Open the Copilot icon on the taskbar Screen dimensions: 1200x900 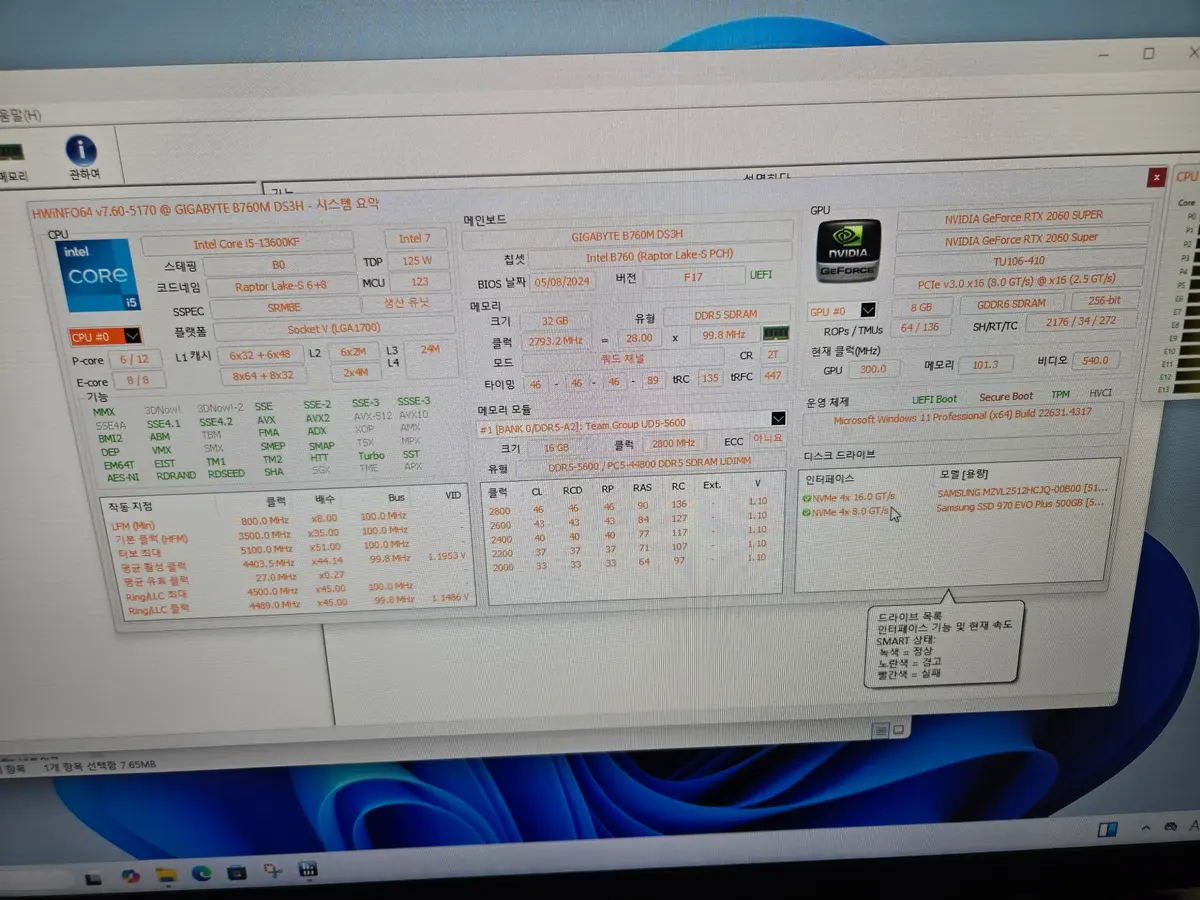click(x=129, y=876)
